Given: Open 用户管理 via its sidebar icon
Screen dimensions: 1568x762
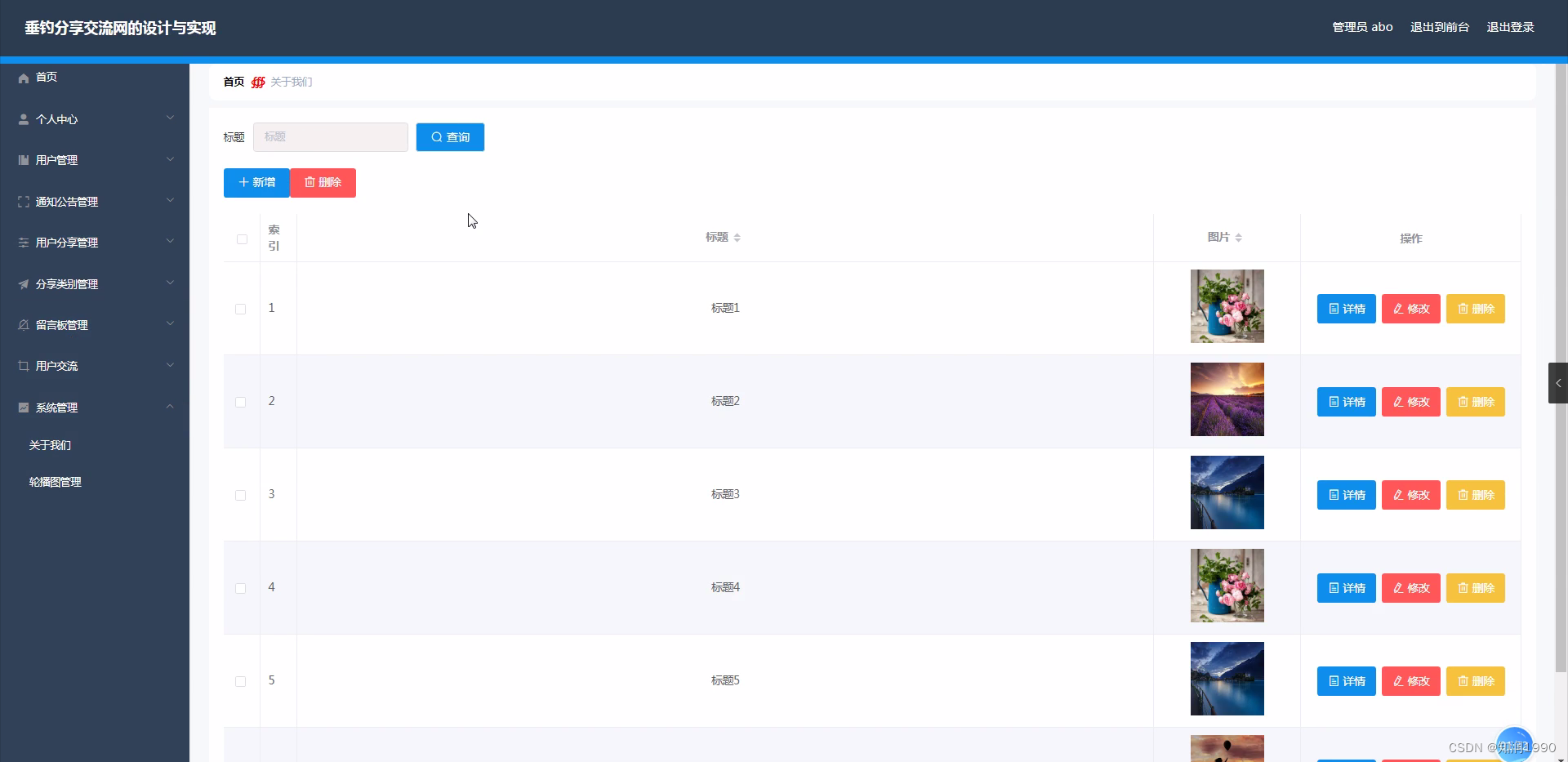Looking at the screenshot, I should click(23, 160).
